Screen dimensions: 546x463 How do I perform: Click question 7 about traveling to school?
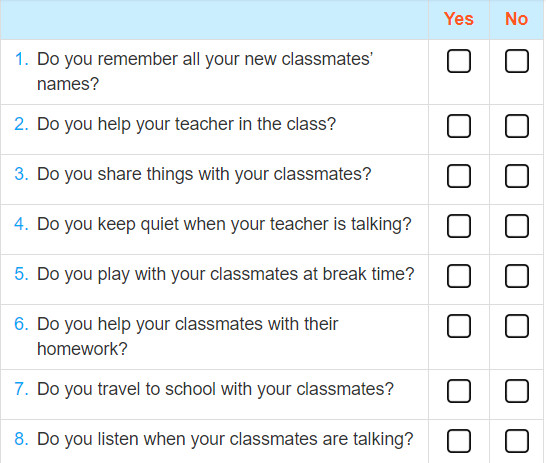(204, 389)
